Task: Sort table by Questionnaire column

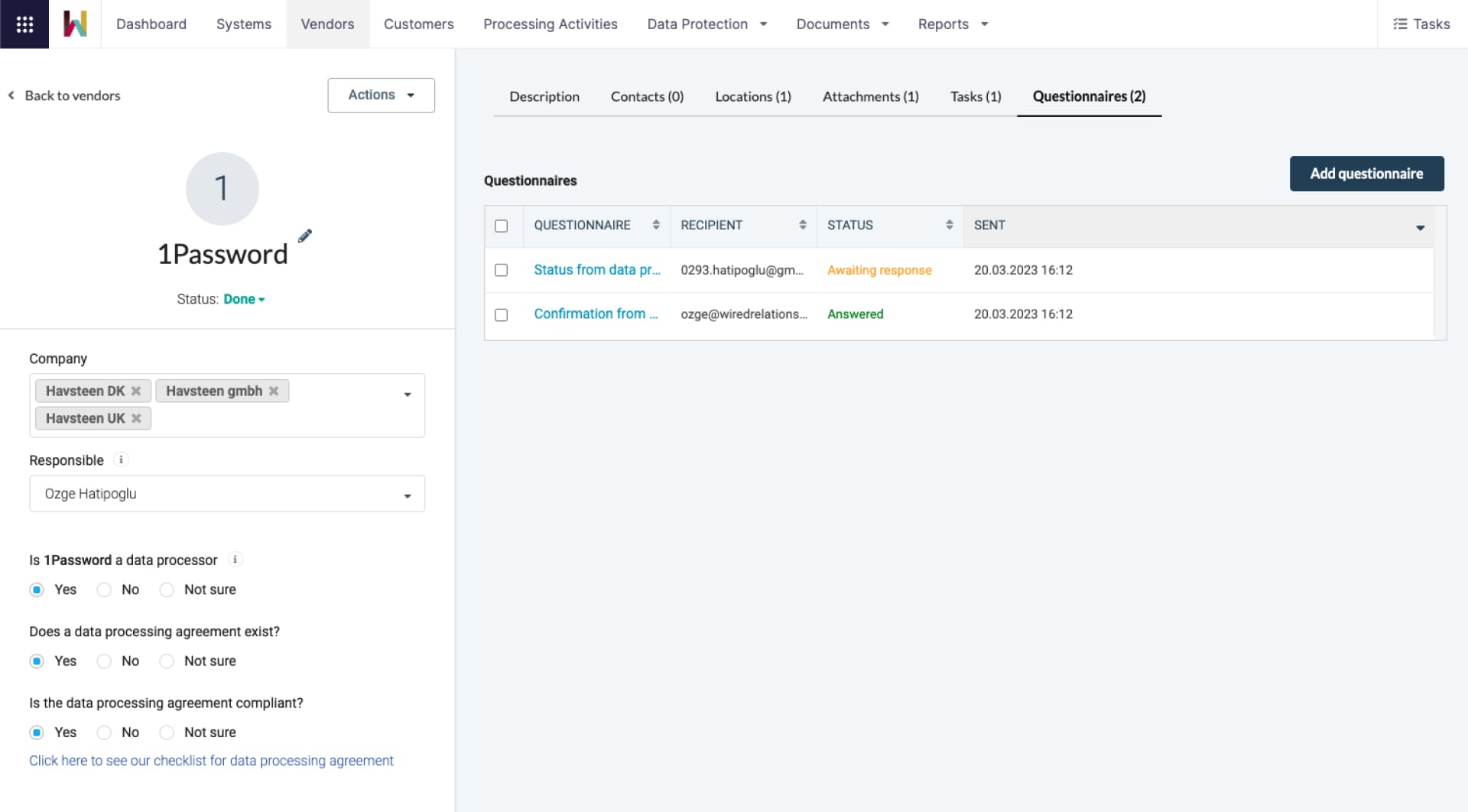Action: pyautogui.click(x=655, y=225)
